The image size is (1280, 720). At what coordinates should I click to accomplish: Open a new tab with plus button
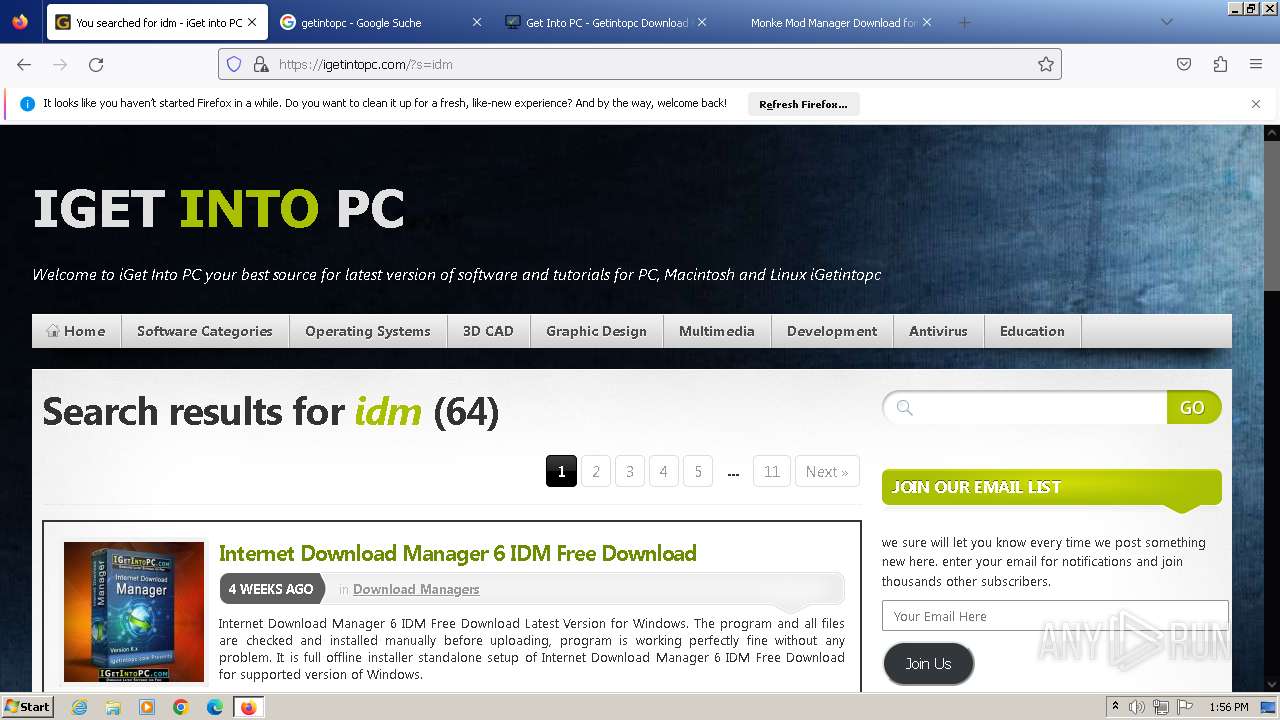[x=964, y=22]
